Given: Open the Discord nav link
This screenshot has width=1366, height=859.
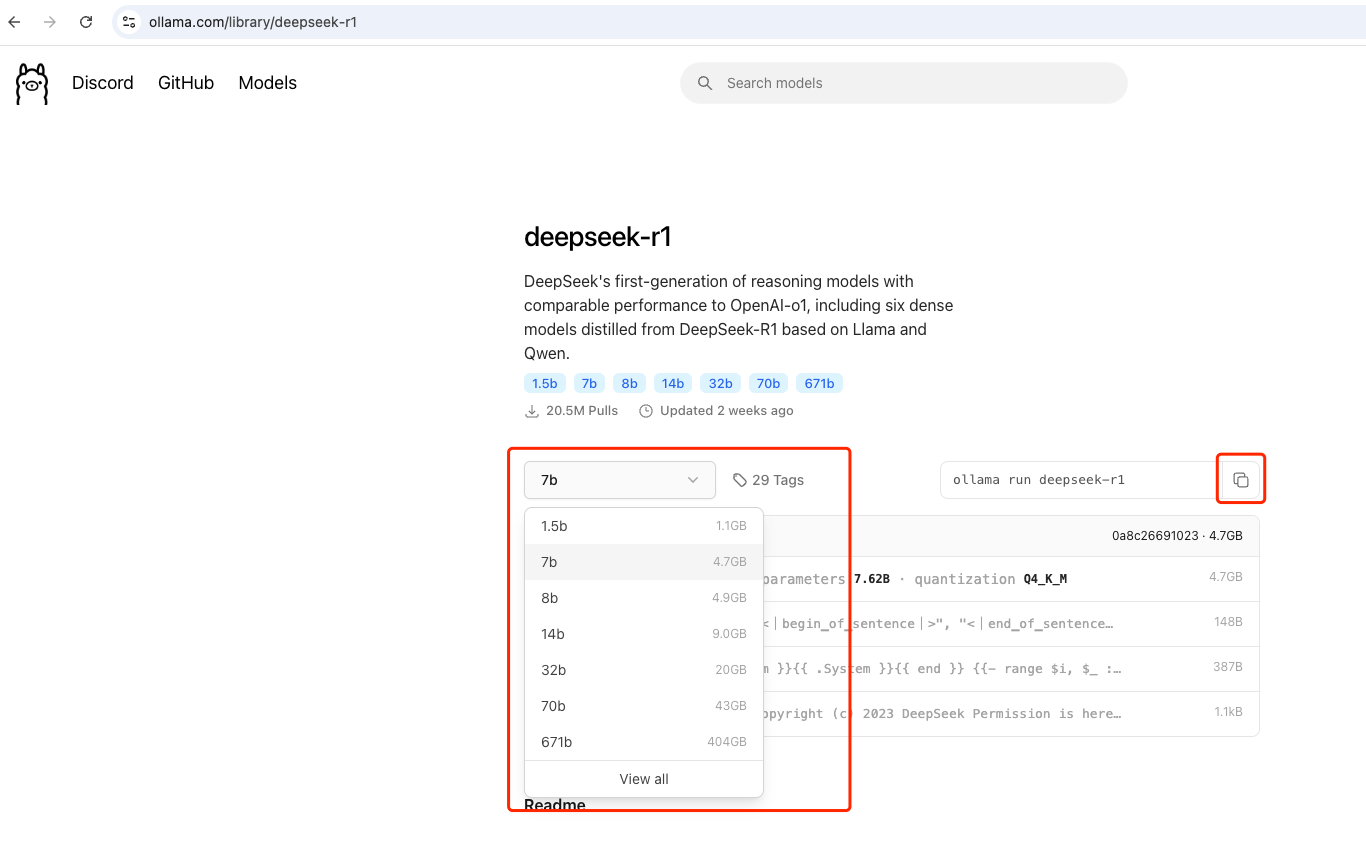Looking at the screenshot, I should pyautogui.click(x=102, y=83).
